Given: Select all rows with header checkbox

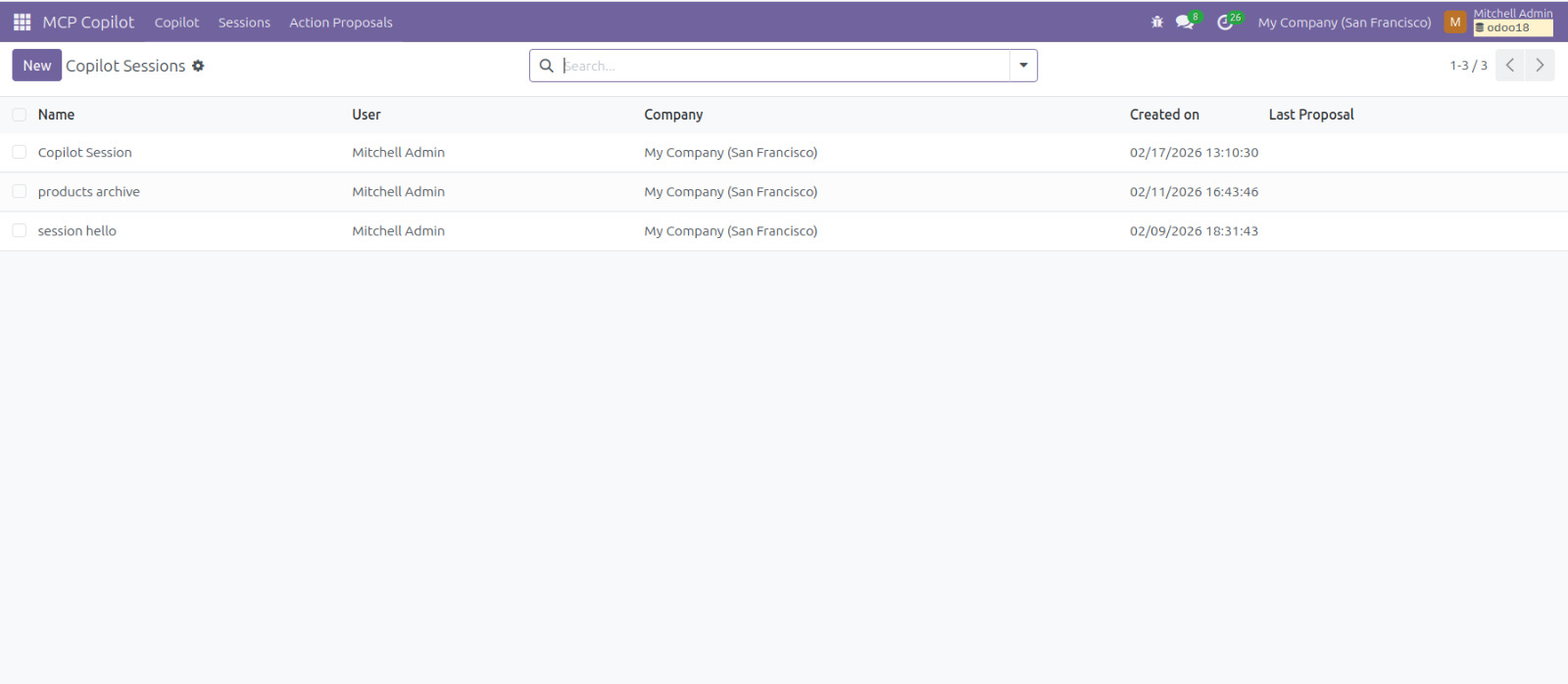Looking at the screenshot, I should pyautogui.click(x=20, y=115).
